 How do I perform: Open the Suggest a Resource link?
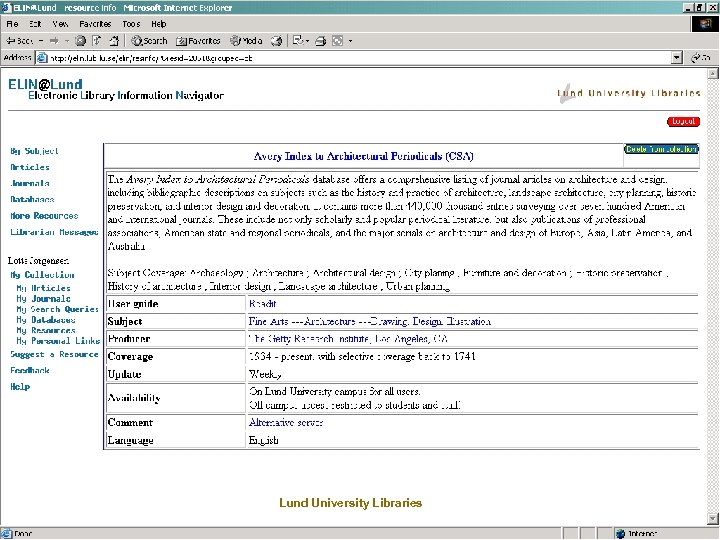54,354
